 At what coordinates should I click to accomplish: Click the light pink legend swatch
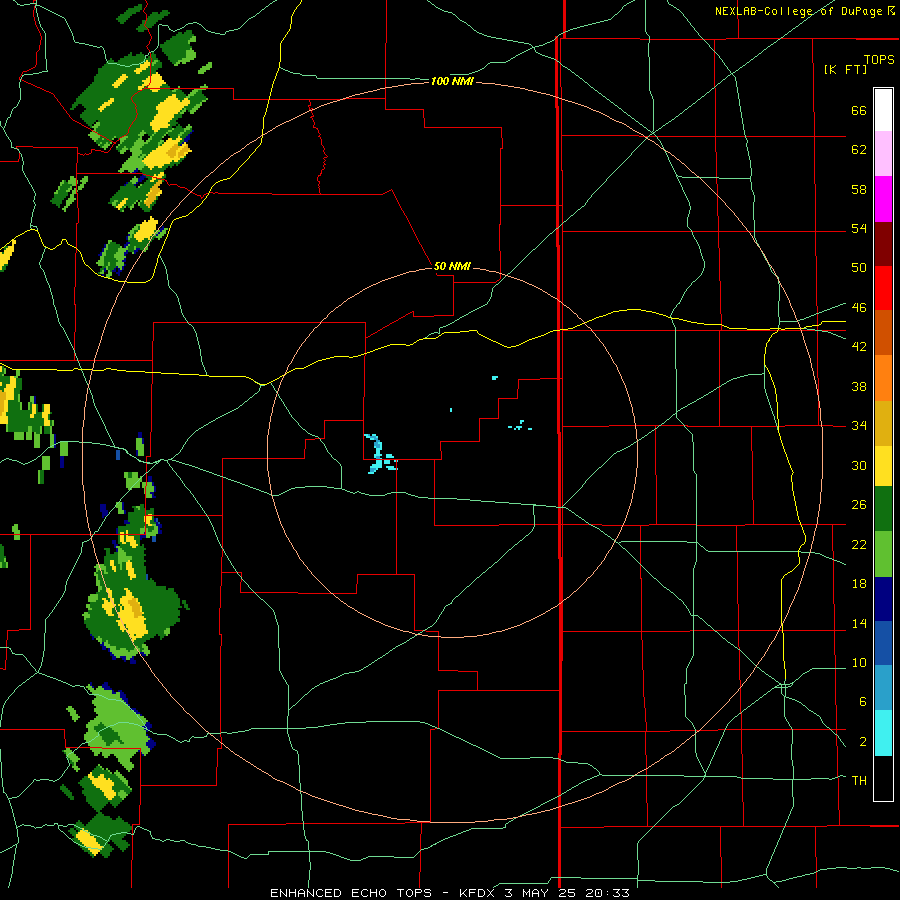pos(883,153)
